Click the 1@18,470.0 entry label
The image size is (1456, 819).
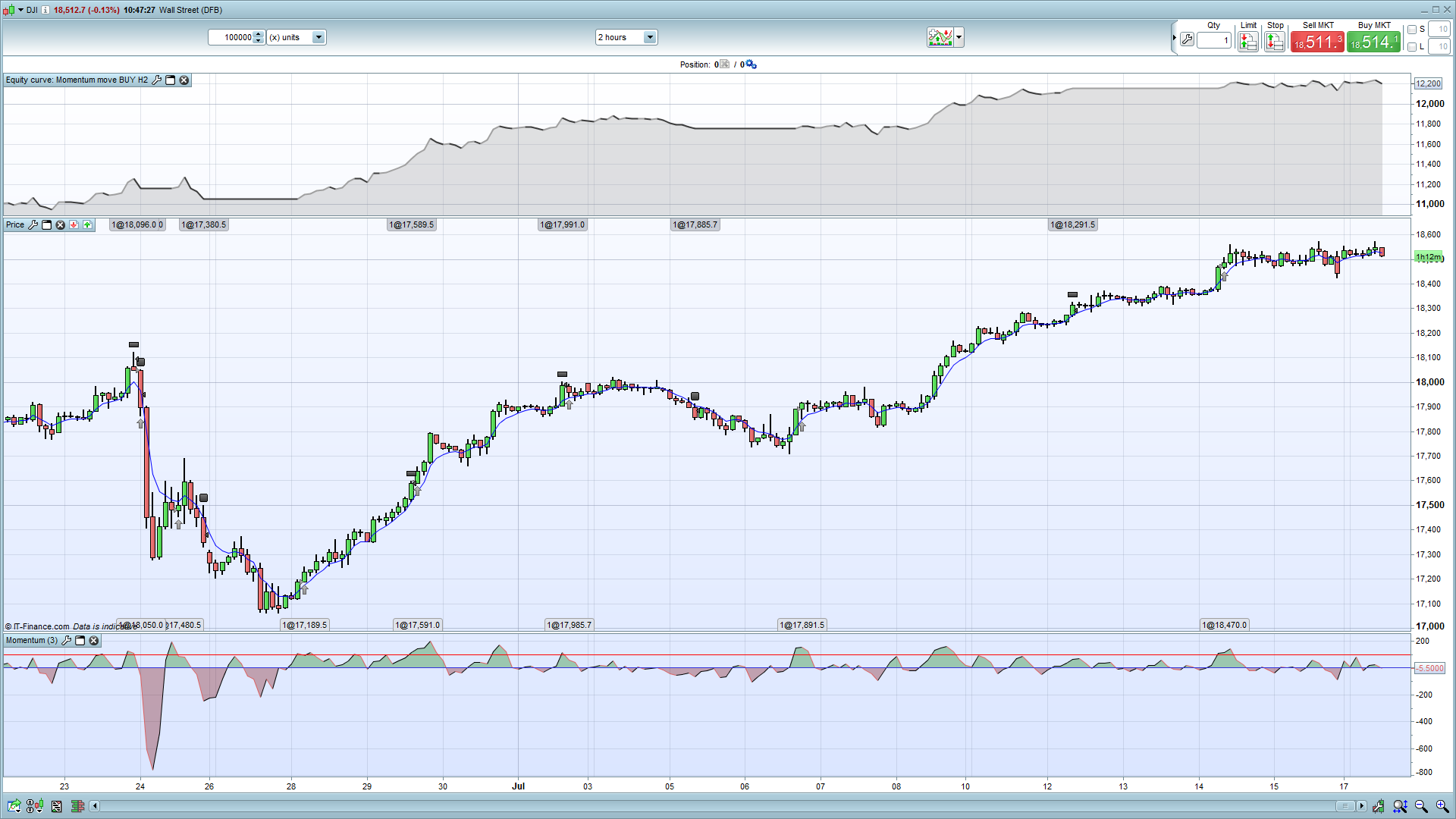1225,625
